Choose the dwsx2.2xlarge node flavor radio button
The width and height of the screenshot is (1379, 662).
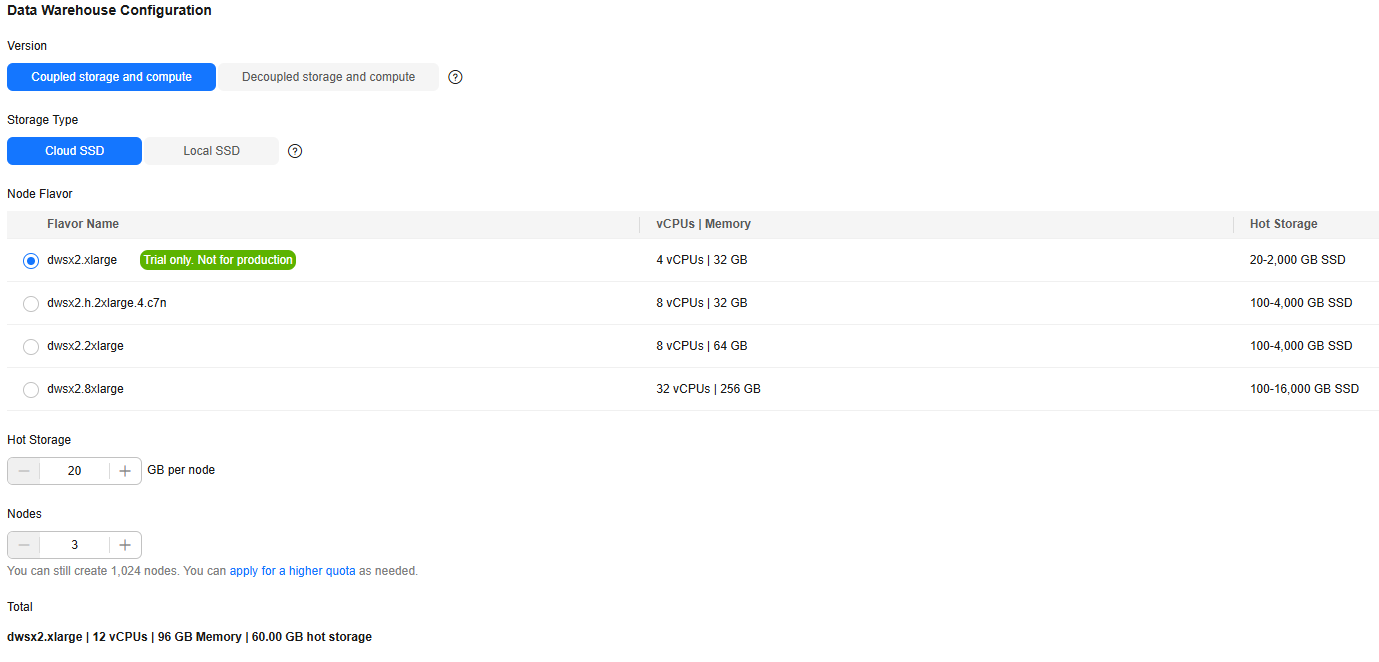click(31, 347)
